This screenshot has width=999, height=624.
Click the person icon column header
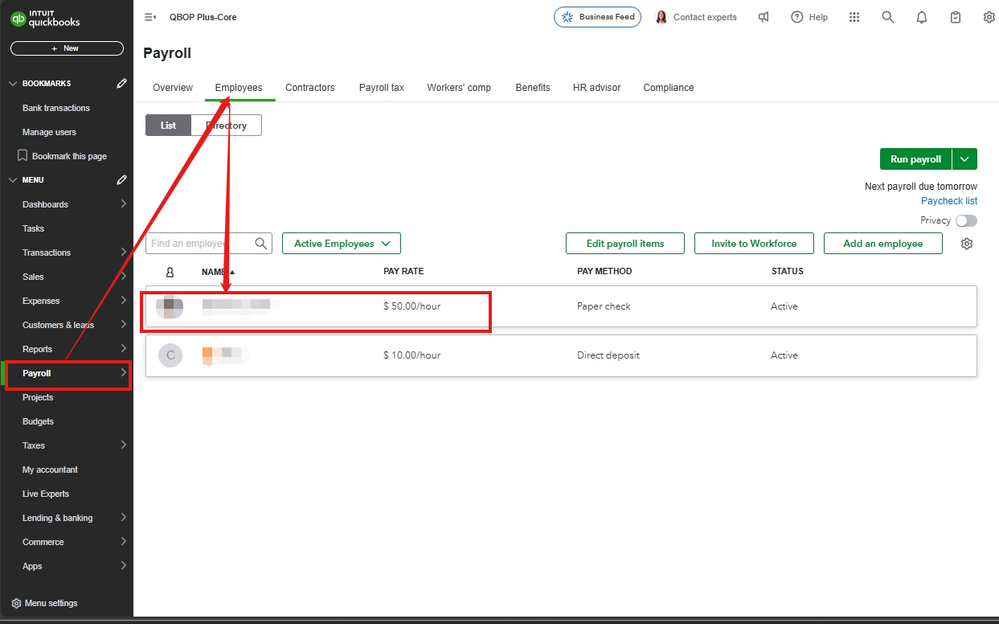pyautogui.click(x=169, y=272)
